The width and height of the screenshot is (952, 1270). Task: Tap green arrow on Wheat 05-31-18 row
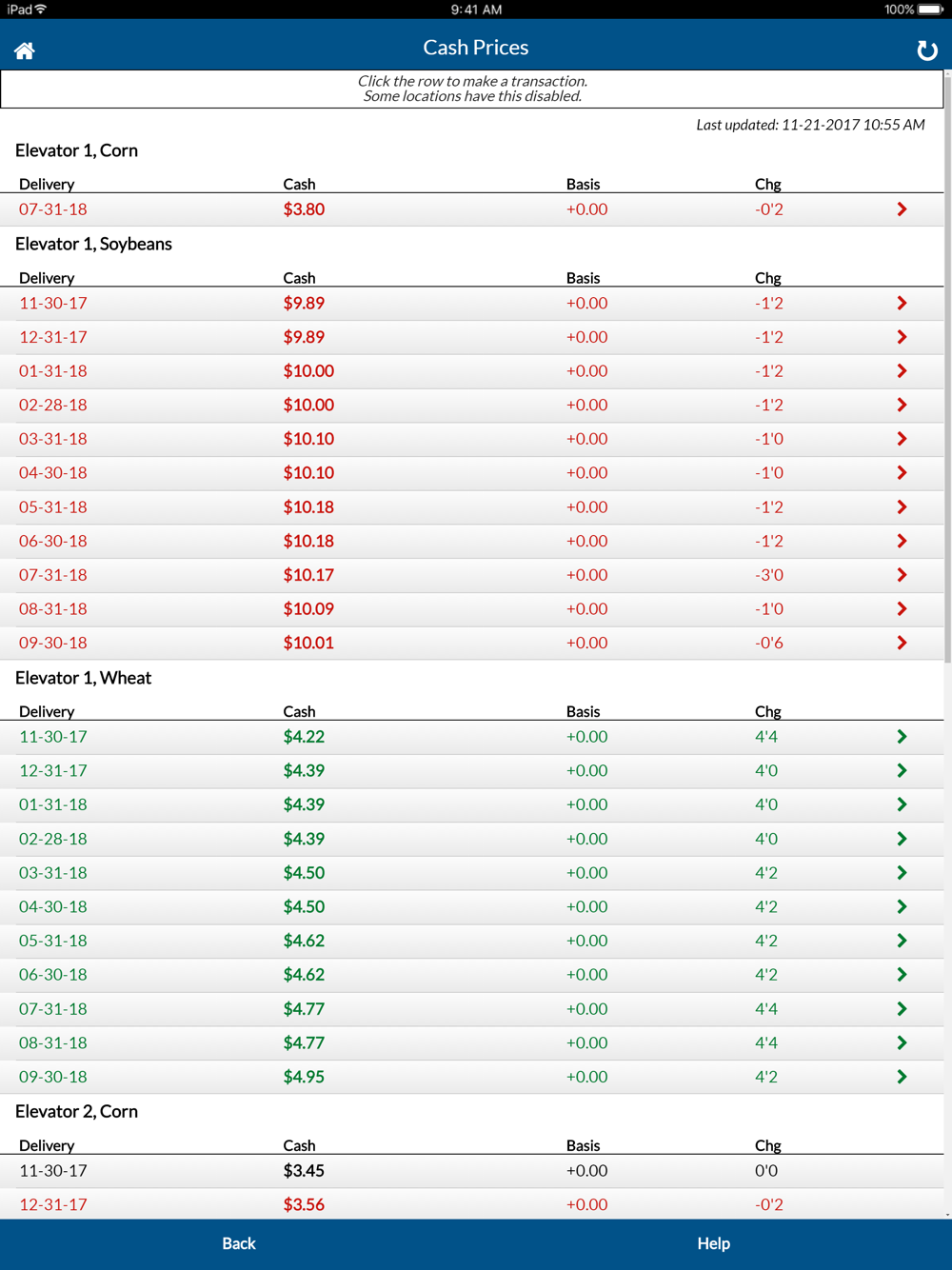tap(902, 941)
